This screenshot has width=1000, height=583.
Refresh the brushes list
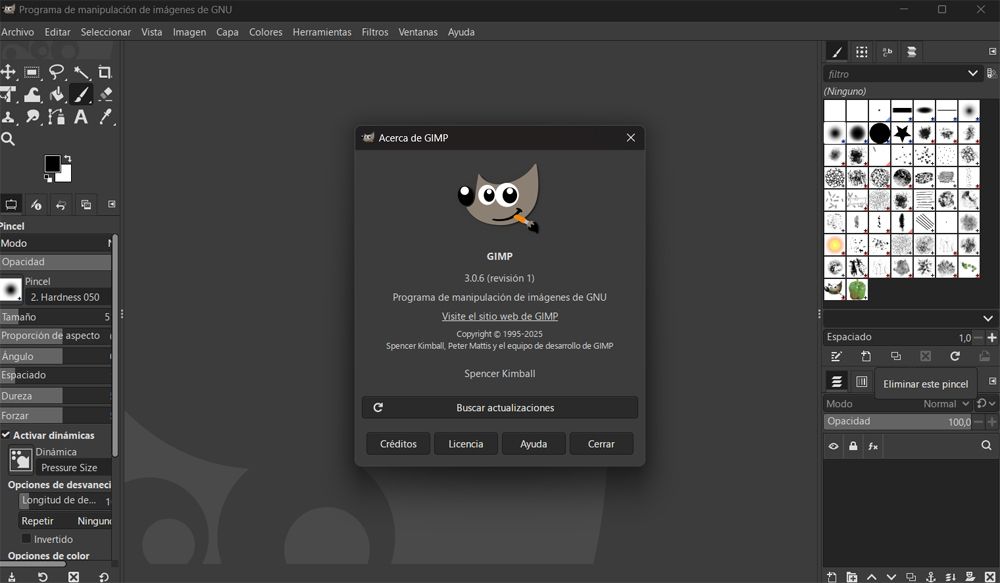coord(956,355)
